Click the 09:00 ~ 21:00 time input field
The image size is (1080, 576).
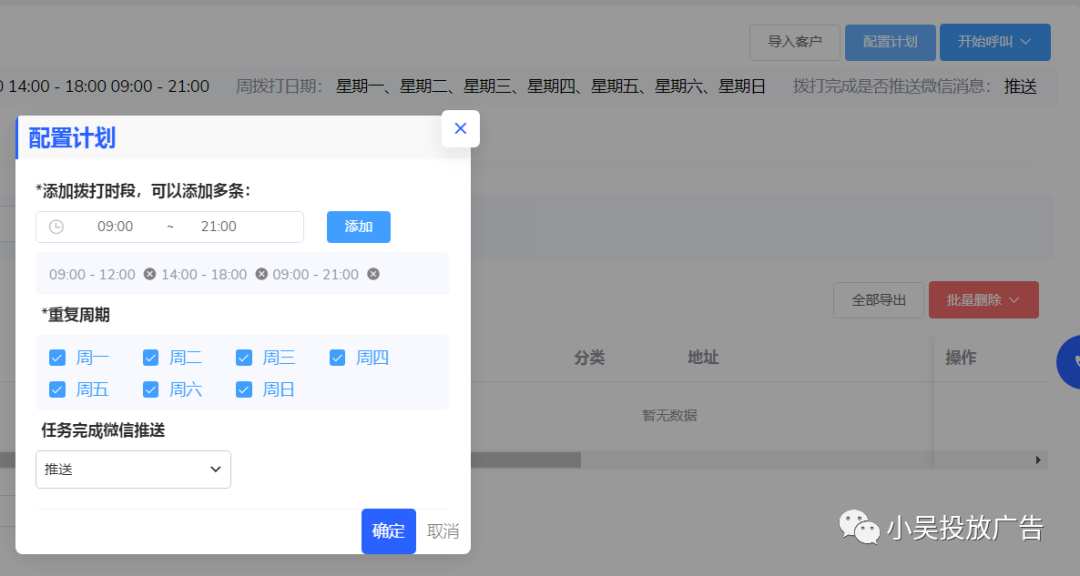(x=170, y=227)
